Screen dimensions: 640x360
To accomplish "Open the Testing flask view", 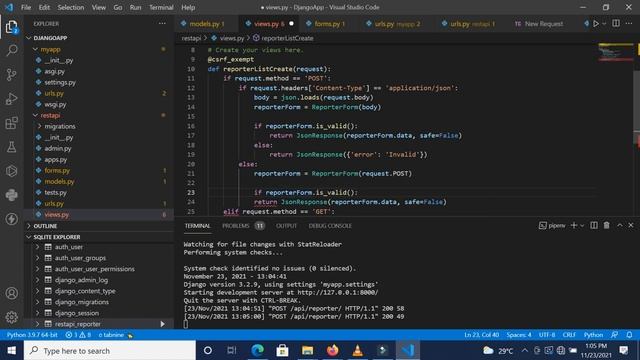I will tap(11, 147).
